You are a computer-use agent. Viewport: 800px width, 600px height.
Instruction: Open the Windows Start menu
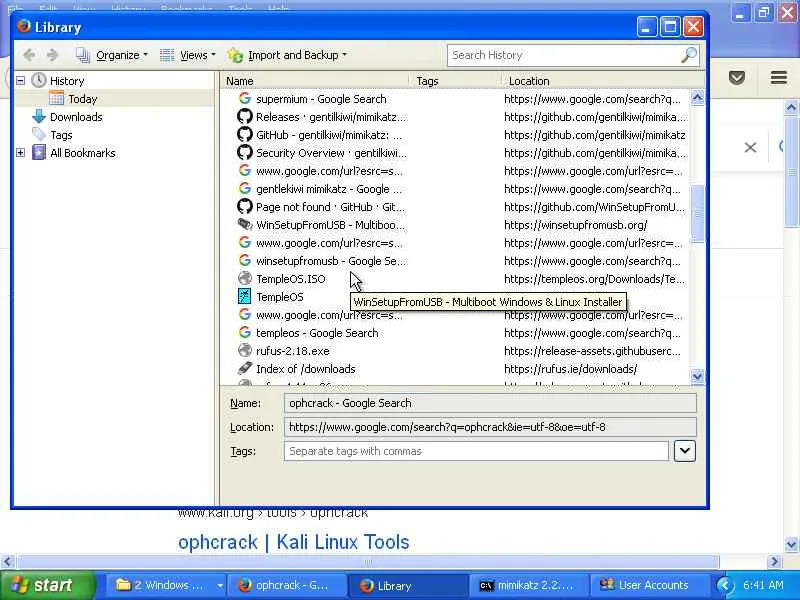48,585
